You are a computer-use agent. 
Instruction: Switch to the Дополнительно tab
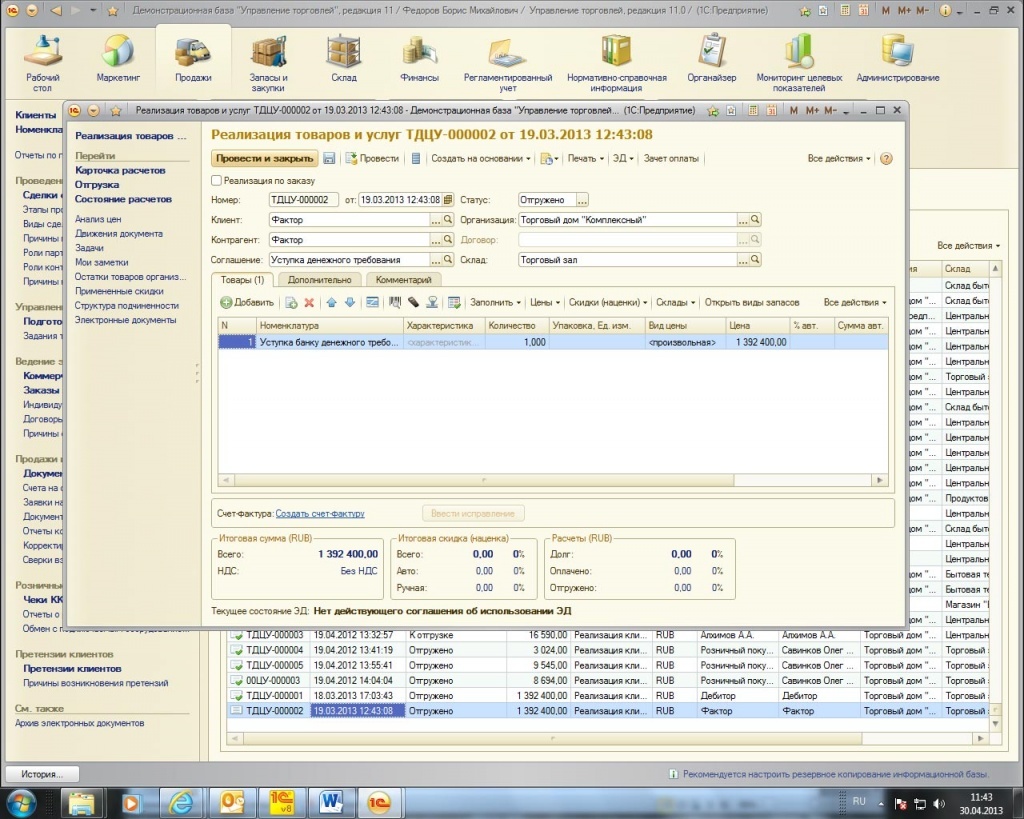[x=319, y=280]
